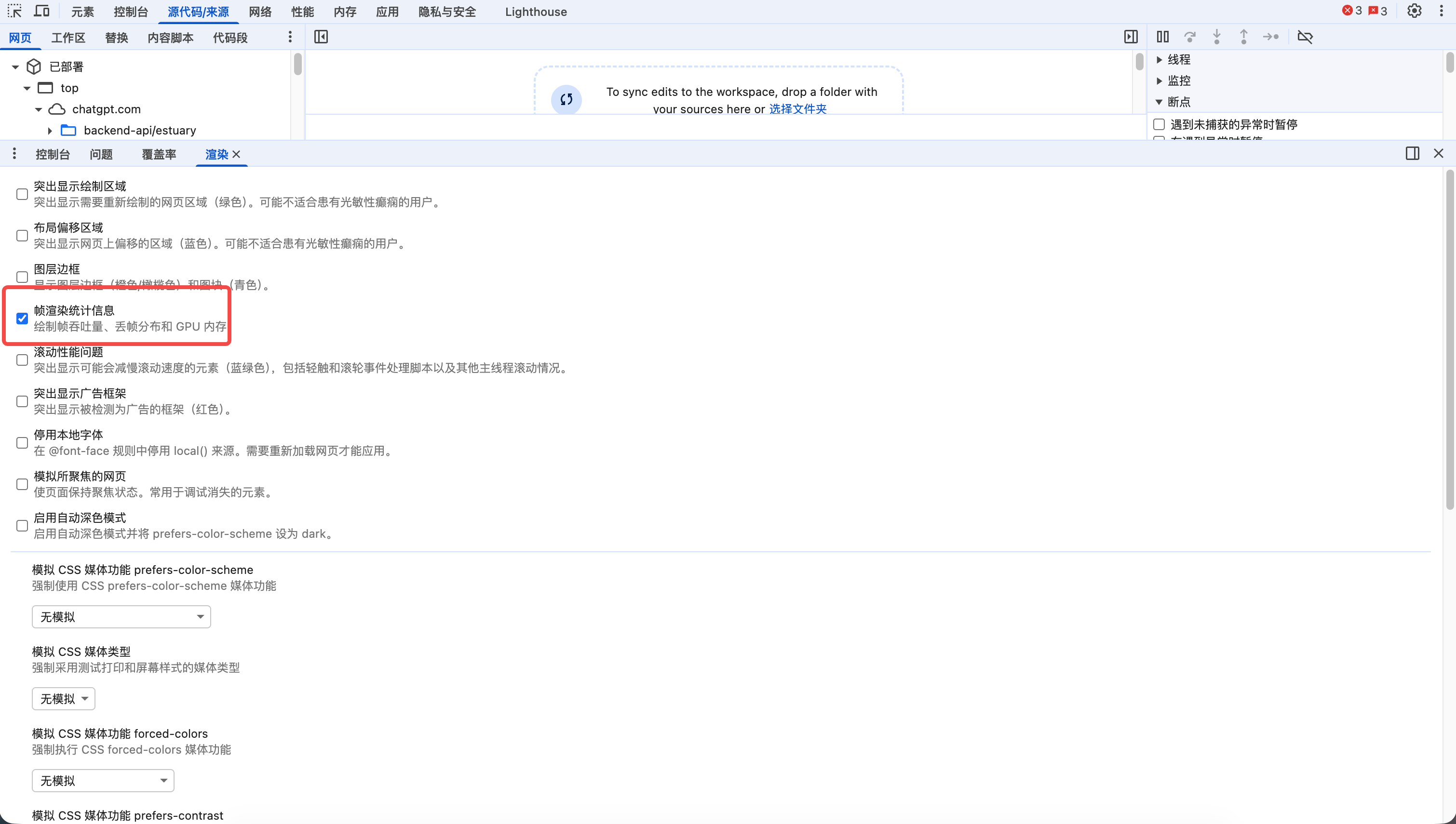1456x824 pixels.
Task: Switch to the 网络 panel tab
Action: [260, 12]
